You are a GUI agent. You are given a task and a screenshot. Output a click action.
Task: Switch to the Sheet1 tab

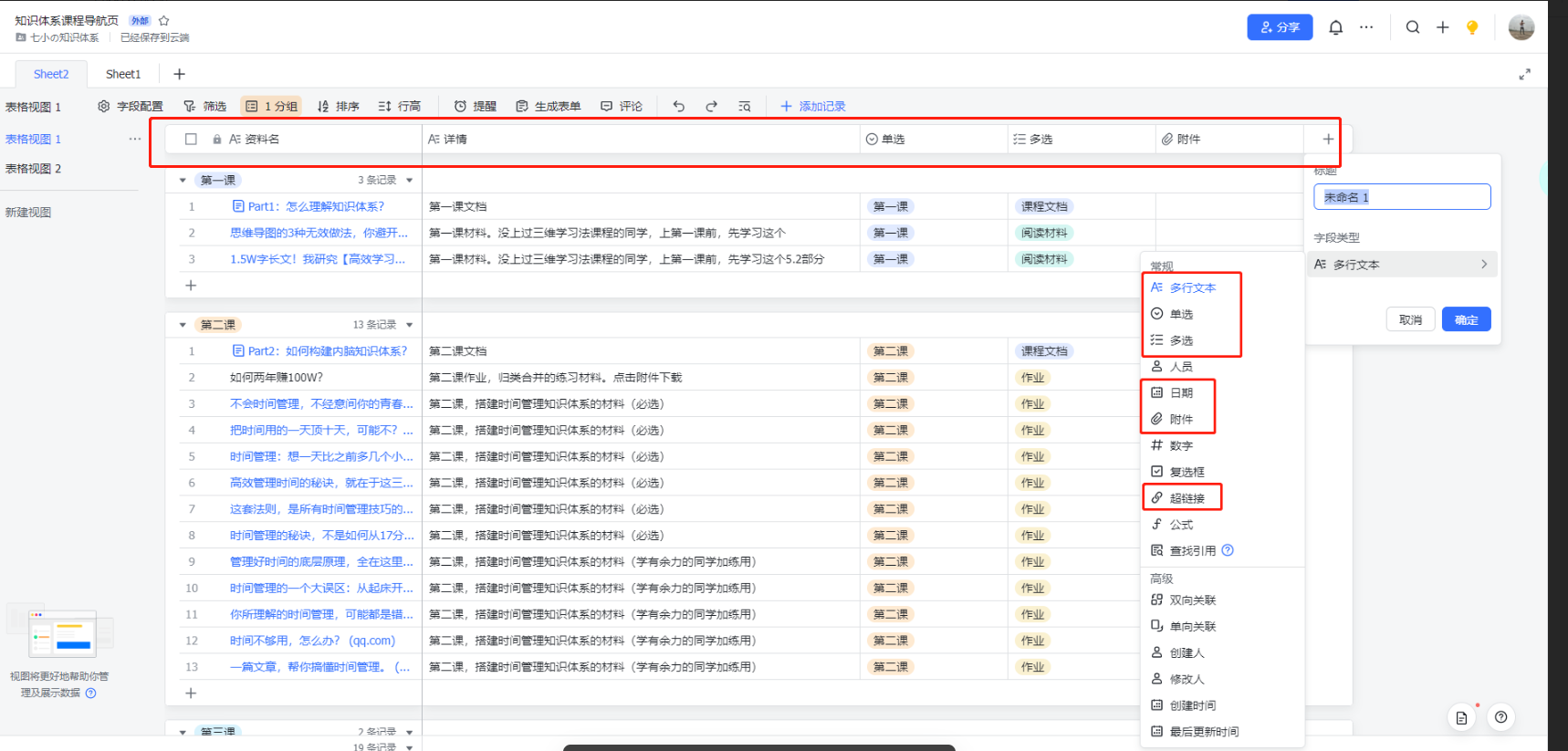pyautogui.click(x=123, y=74)
